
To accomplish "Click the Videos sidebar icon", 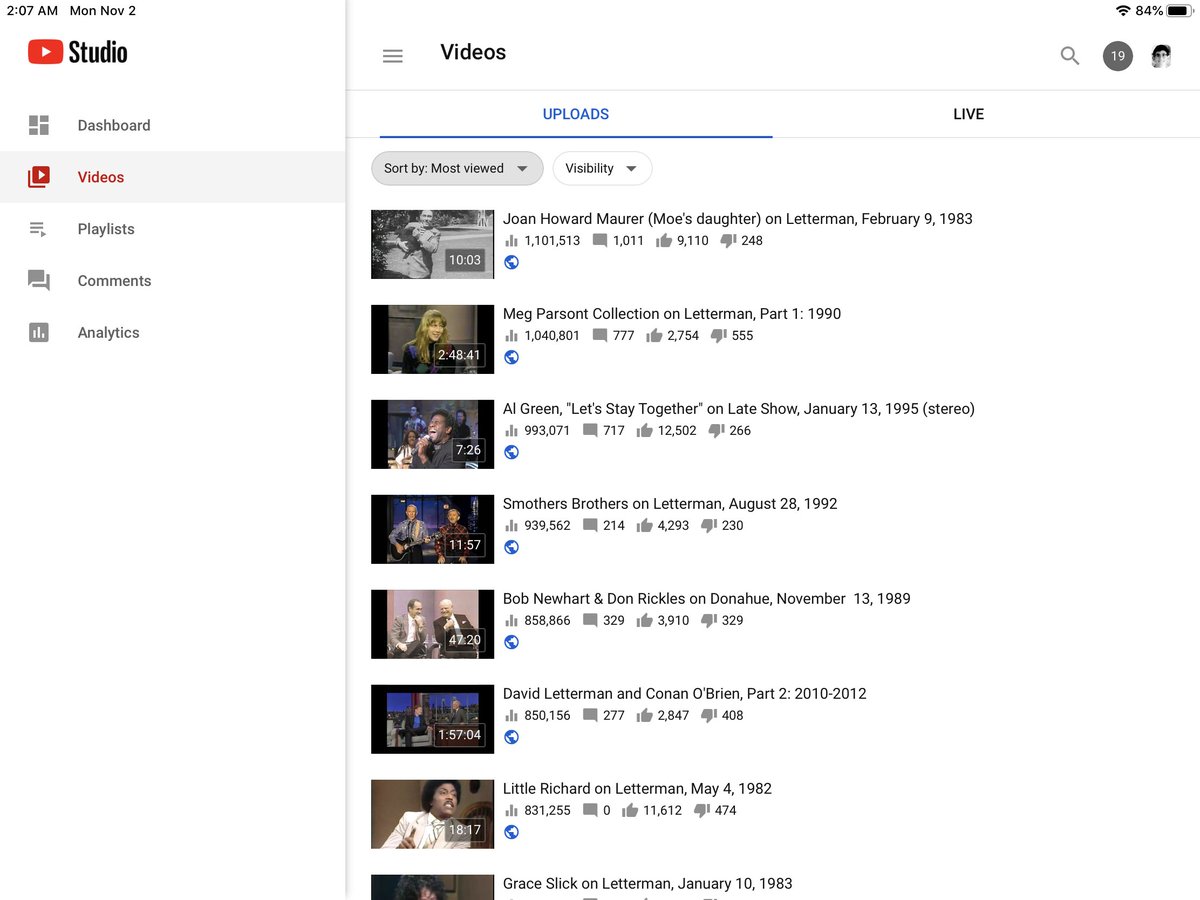I will [x=39, y=177].
